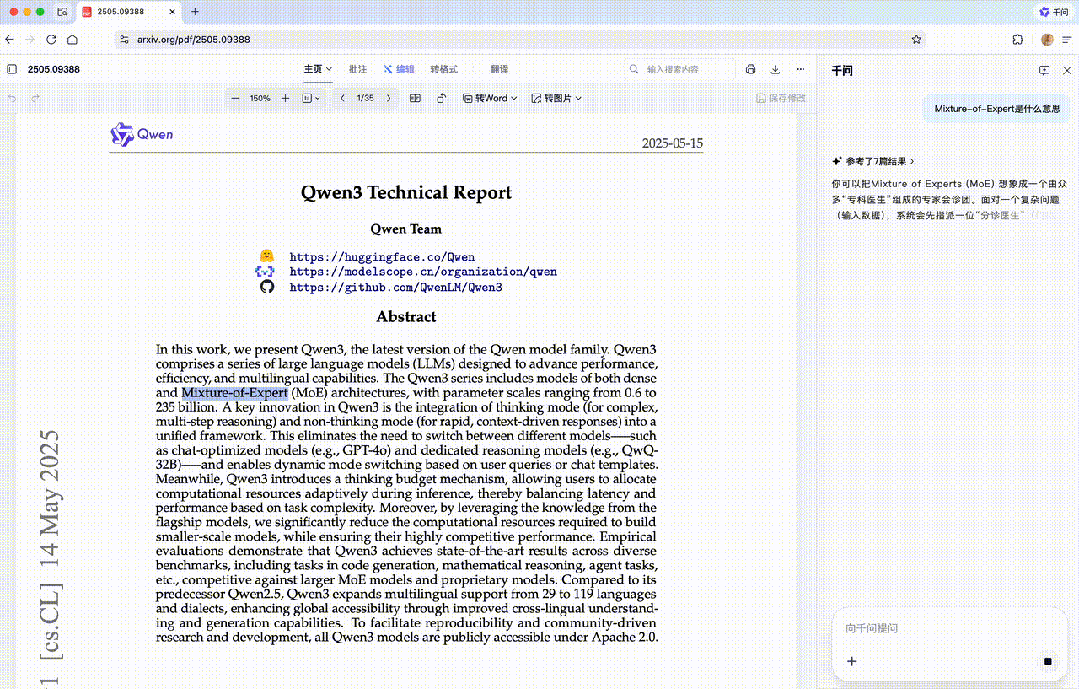Click the two-page layout view icon

(x=416, y=98)
